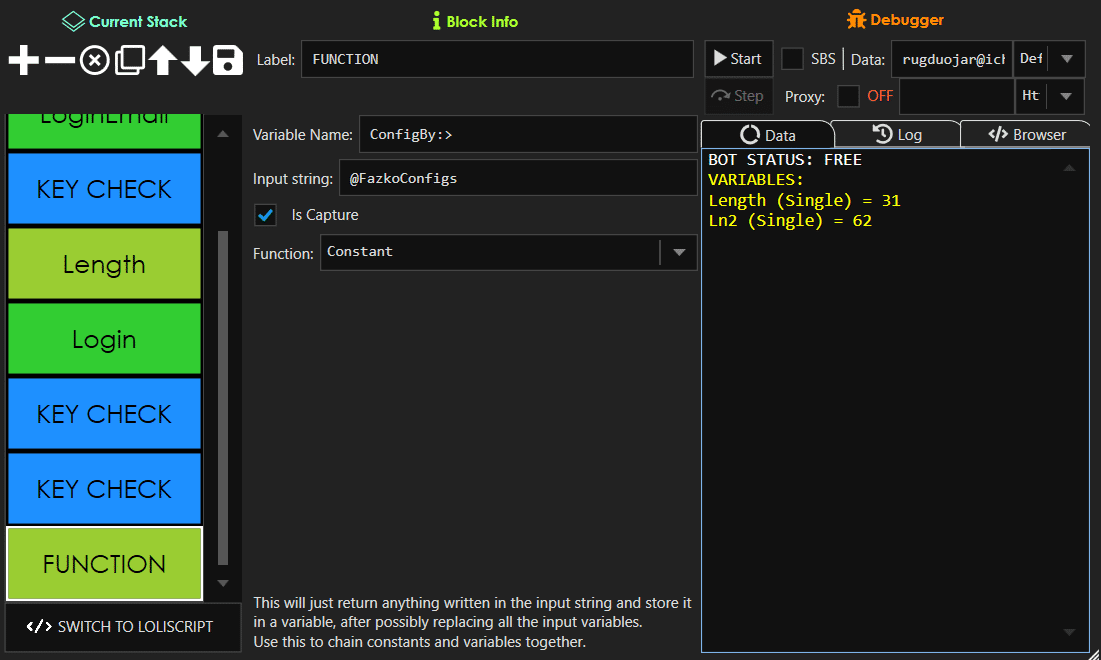Click Switch to LoliScript
The height and width of the screenshot is (660, 1101).
122,628
